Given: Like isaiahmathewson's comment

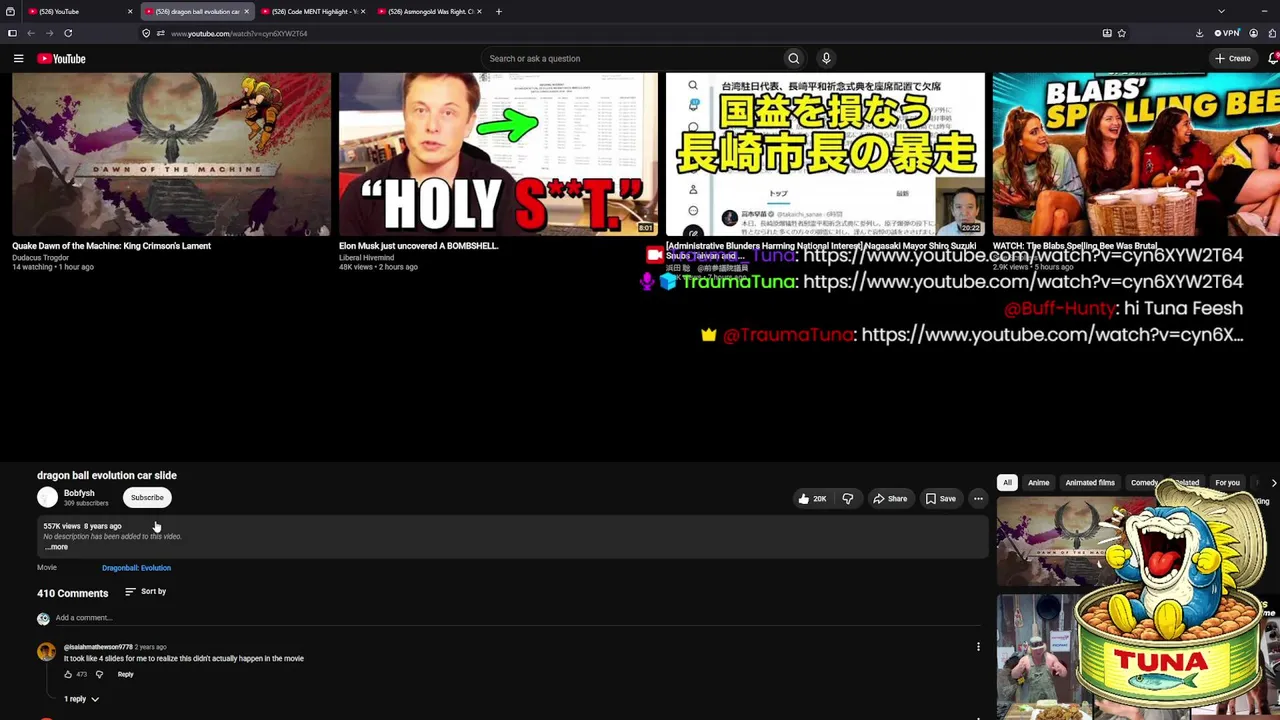Looking at the screenshot, I should coord(68,674).
